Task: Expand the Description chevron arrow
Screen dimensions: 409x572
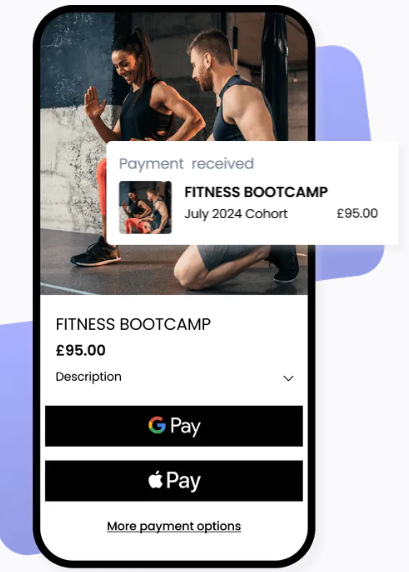Action: click(288, 378)
